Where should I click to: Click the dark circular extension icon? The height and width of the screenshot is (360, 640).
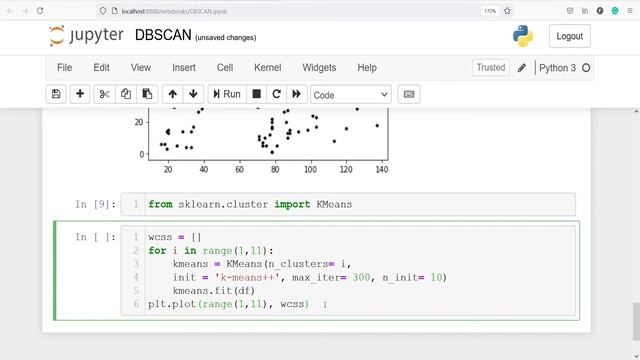coord(600,11)
